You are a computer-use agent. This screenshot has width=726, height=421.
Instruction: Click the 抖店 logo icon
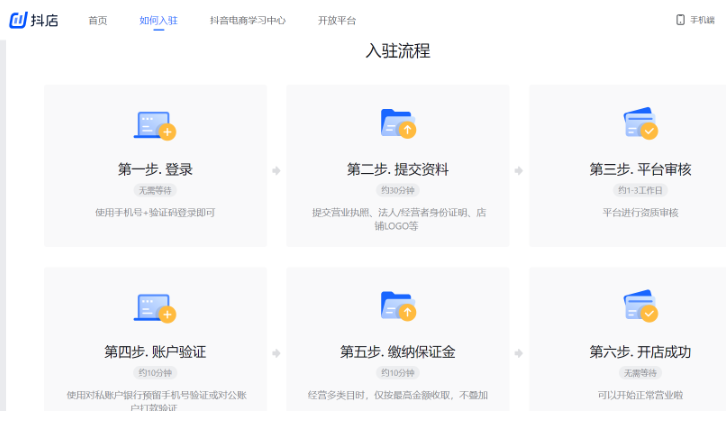(x=18, y=20)
